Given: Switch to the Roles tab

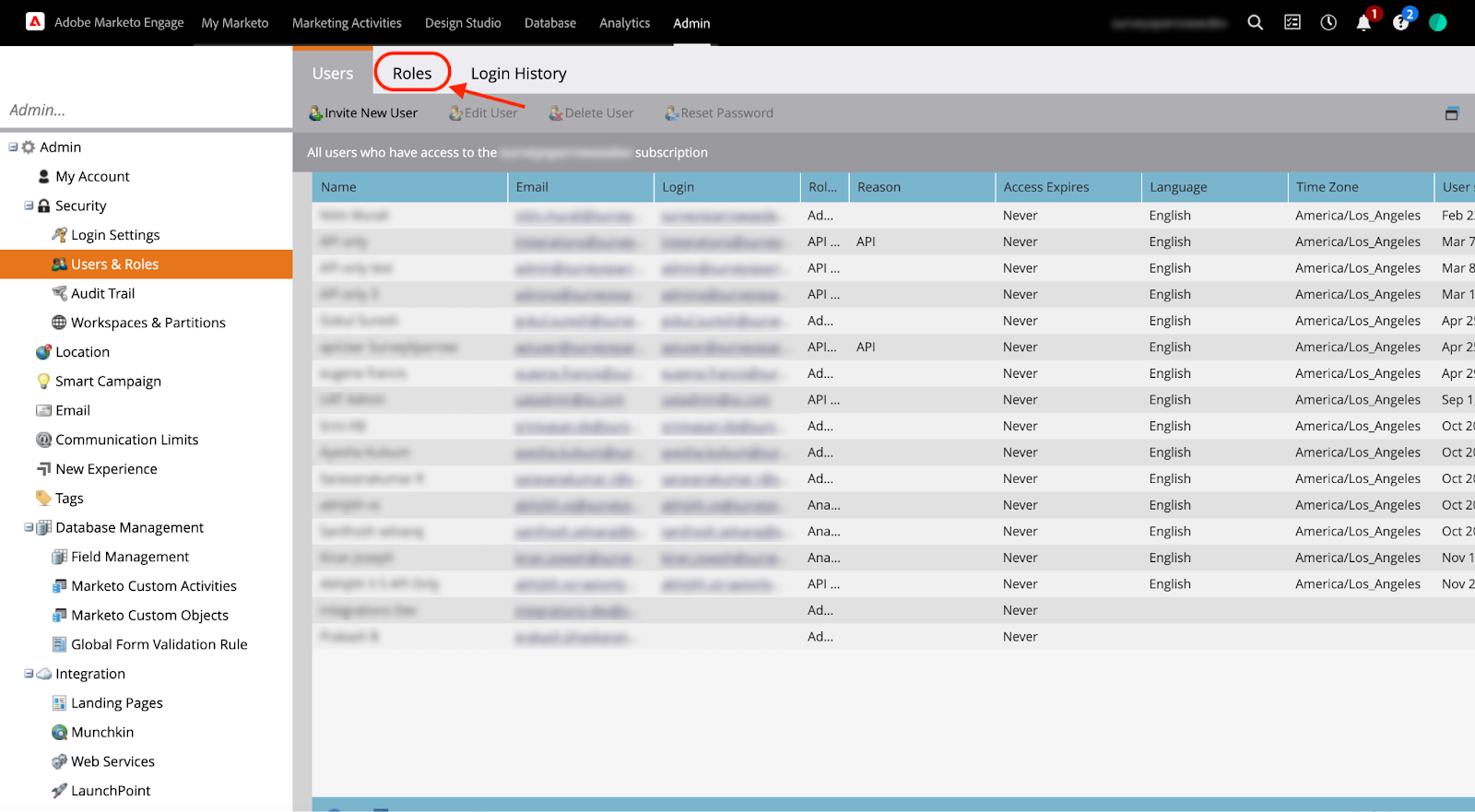Looking at the screenshot, I should pyautogui.click(x=411, y=74).
